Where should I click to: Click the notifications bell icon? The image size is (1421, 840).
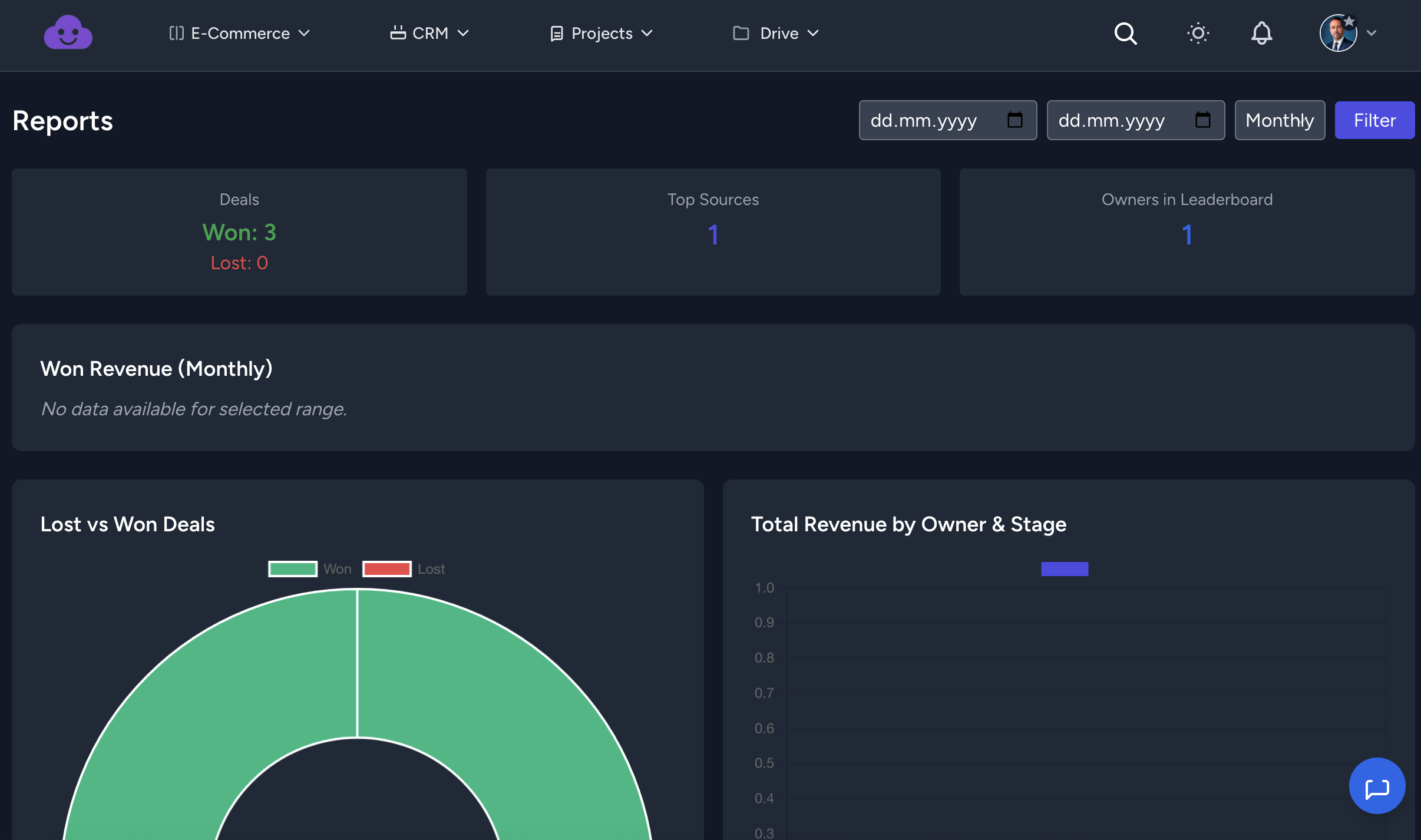[1261, 34]
